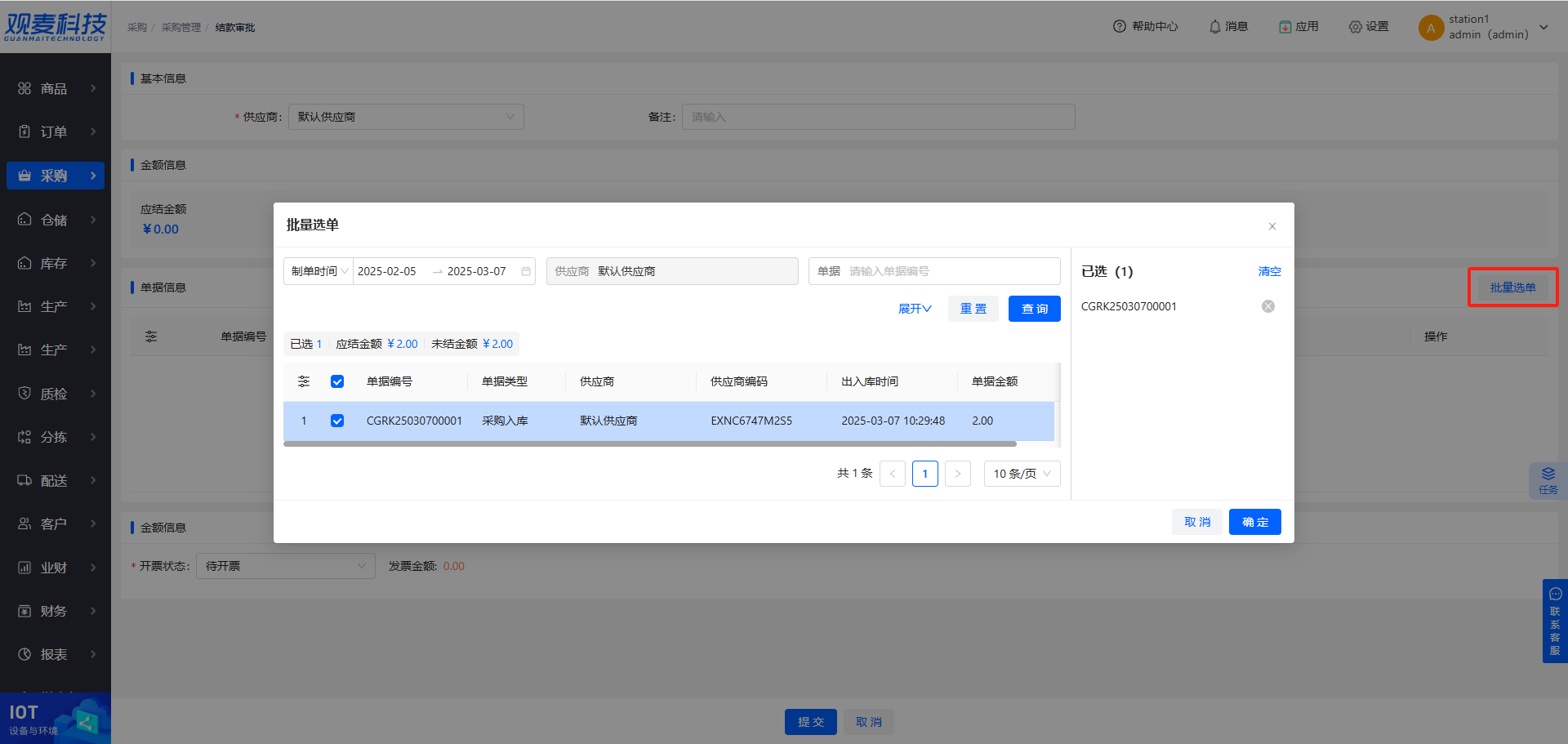Go to next page arrow
Viewport: 1568px width, 744px height.
[x=958, y=474]
